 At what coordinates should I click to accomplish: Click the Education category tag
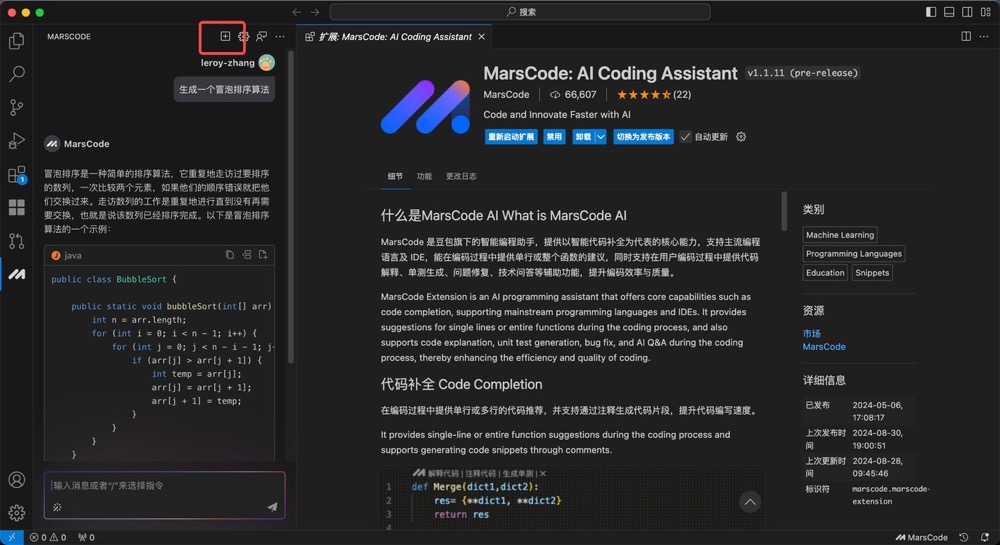click(825, 273)
